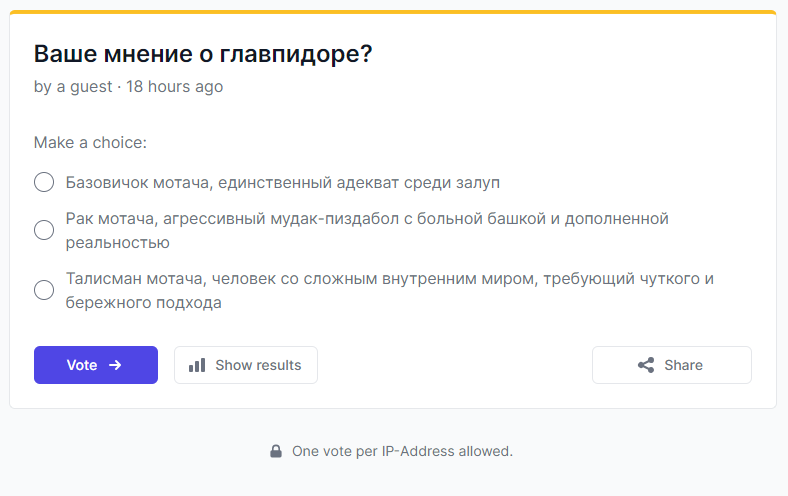Select the "Базовичок мотача" radio button
This screenshot has width=788, height=496.
point(44,182)
